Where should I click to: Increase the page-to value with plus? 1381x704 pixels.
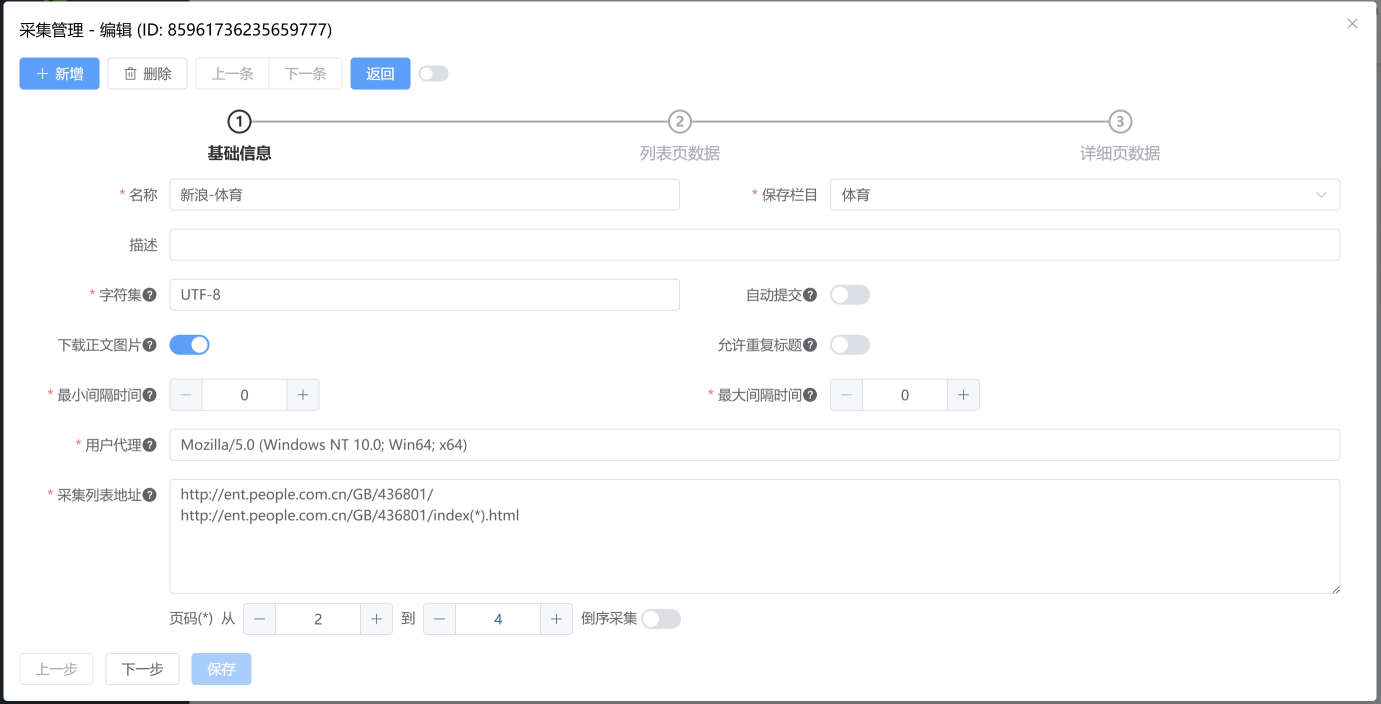(556, 619)
